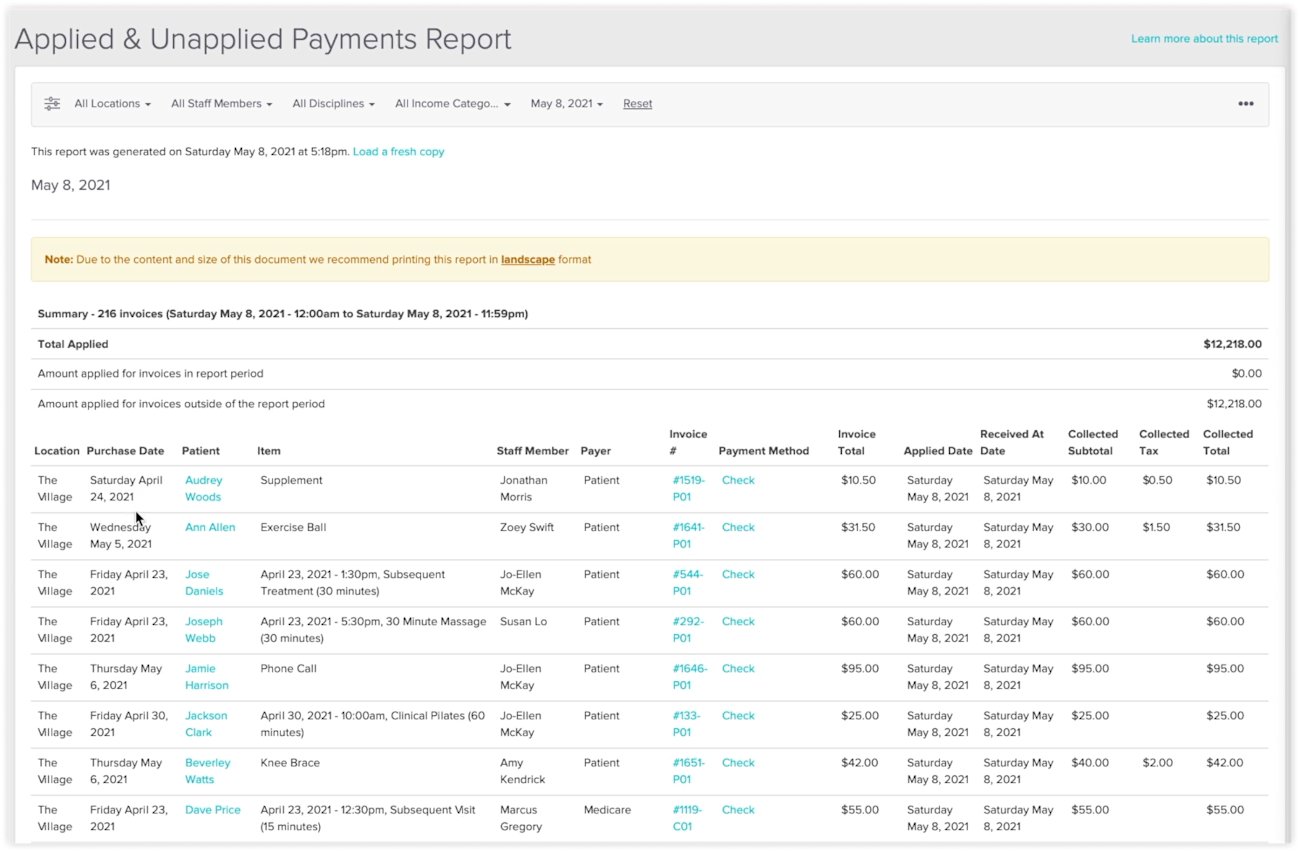Click Load a fresh copy

coord(398,152)
